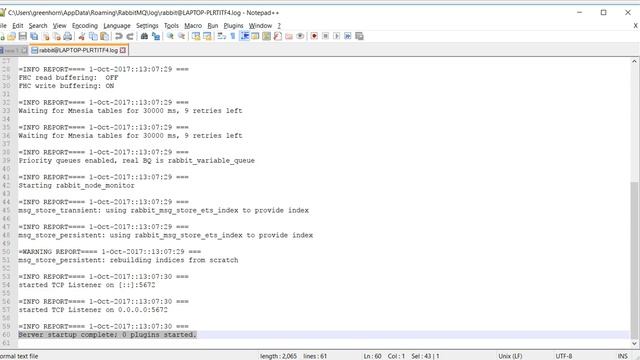Open the user-defined language dialog icon

255,36
